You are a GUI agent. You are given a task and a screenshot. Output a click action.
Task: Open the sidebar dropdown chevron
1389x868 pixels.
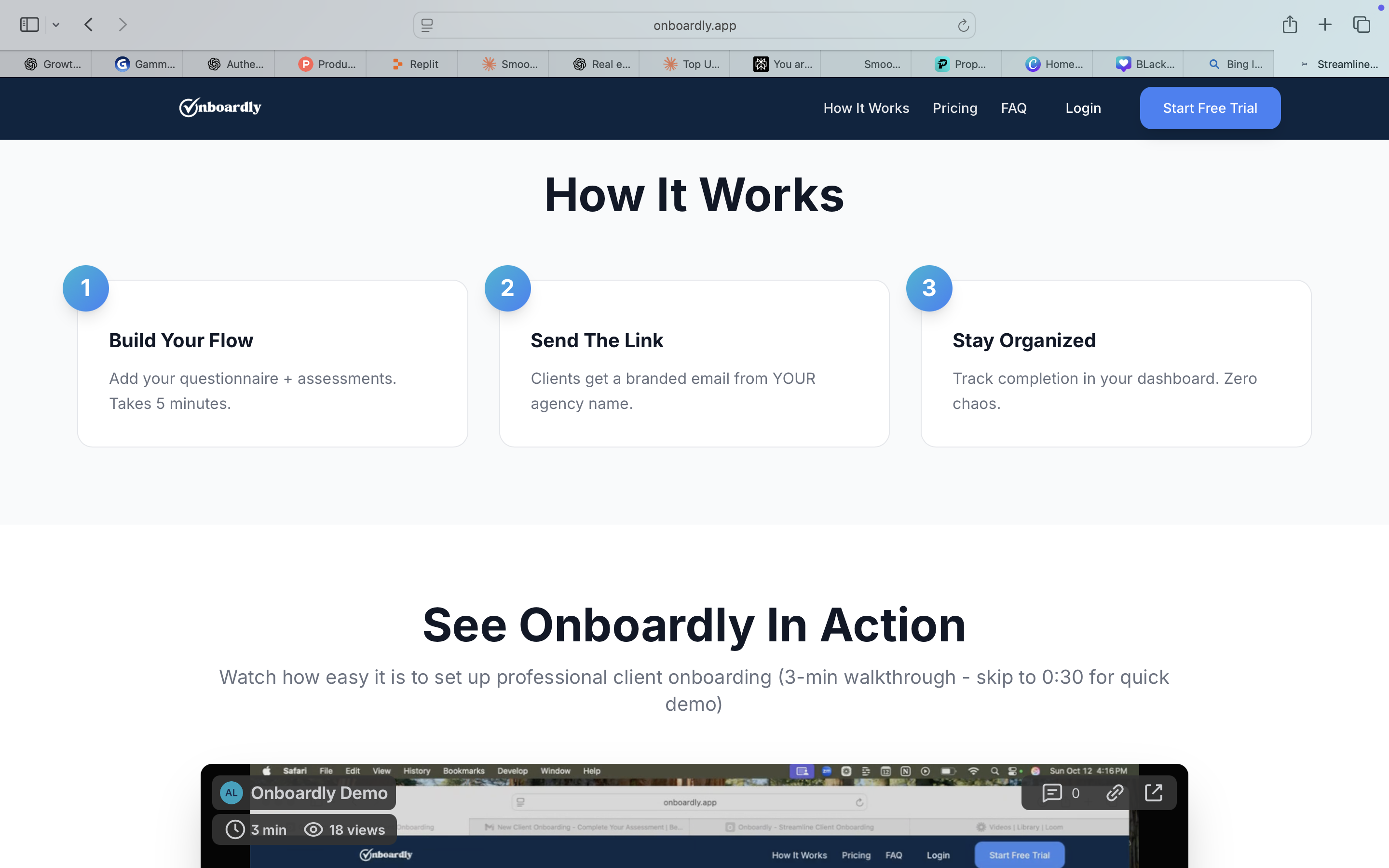55,25
